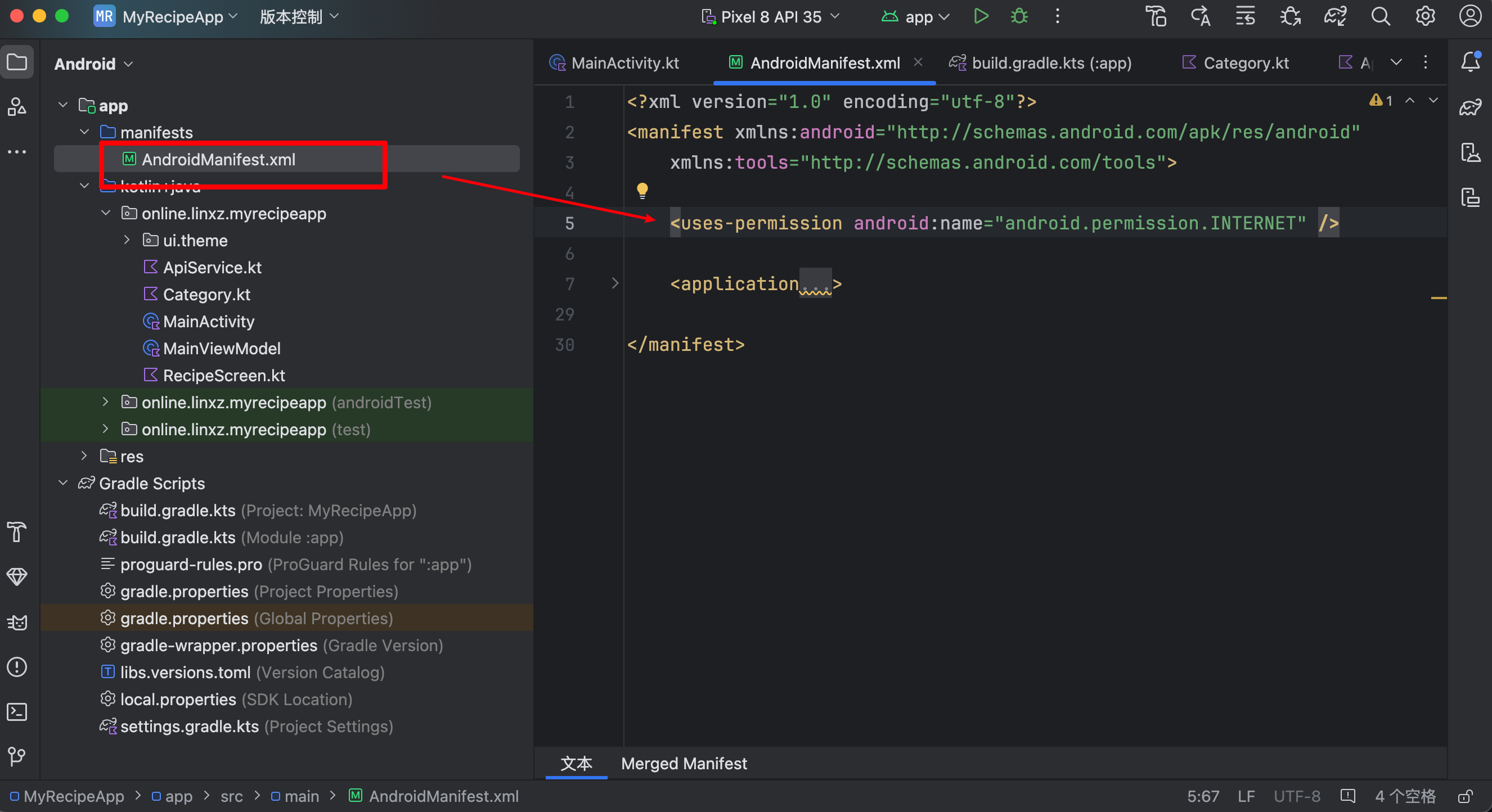
Task: Open Resource Manager in left sidebar
Action: coord(17,106)
